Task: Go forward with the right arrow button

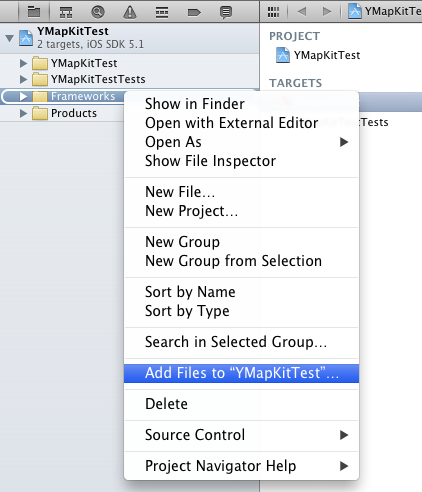Action: pos(327,12)
